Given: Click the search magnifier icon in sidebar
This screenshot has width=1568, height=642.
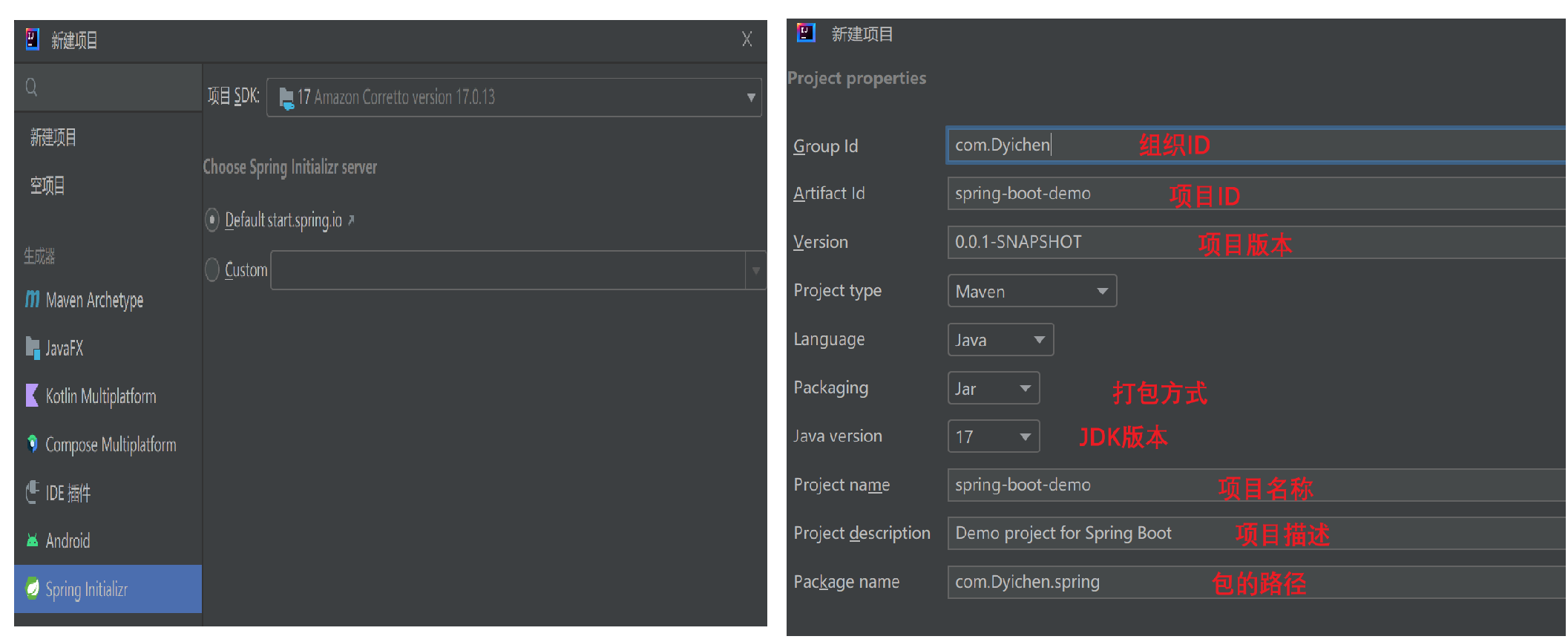Looking at the screenshot, I should click(31, 88).
